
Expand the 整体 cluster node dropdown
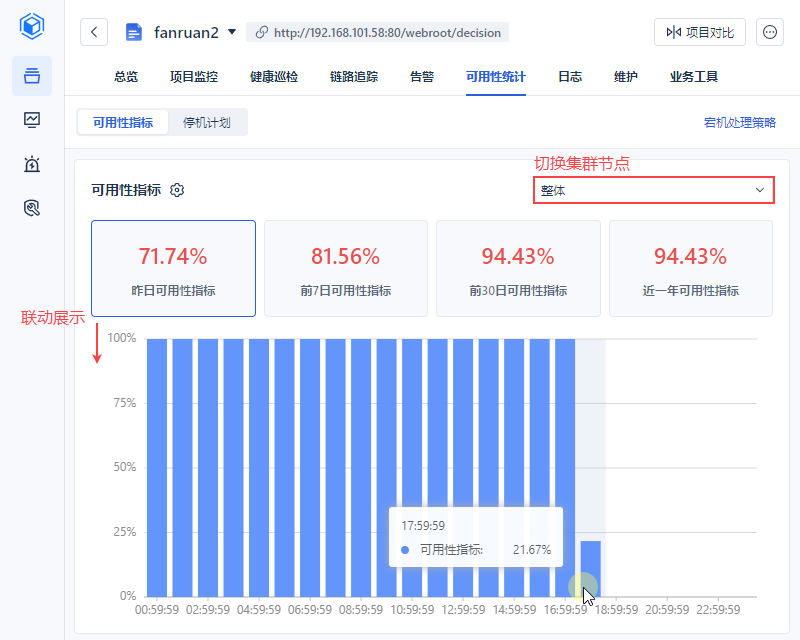654,190
